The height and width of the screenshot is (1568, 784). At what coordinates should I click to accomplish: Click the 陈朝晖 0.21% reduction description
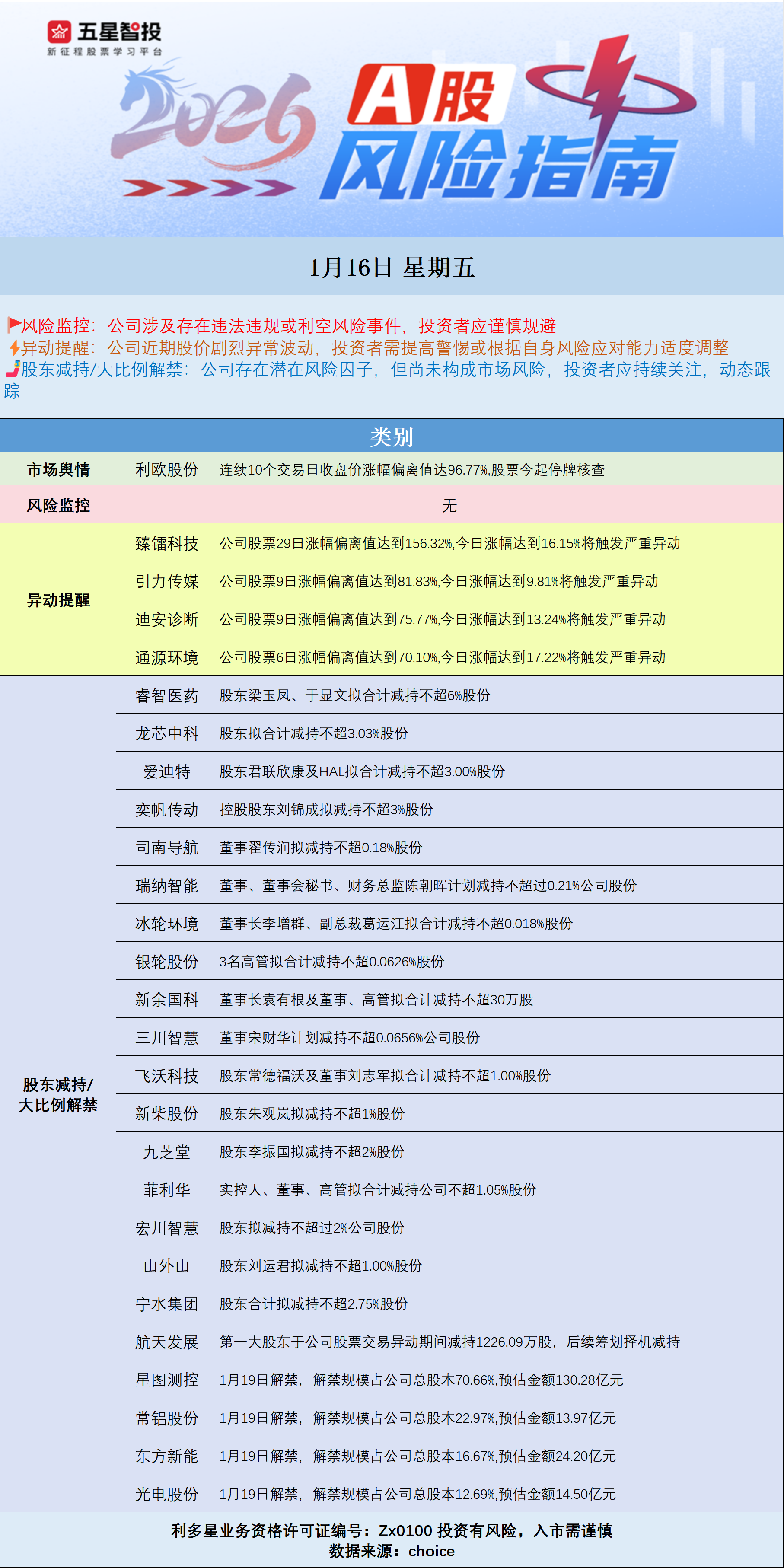tap(428, 886)
